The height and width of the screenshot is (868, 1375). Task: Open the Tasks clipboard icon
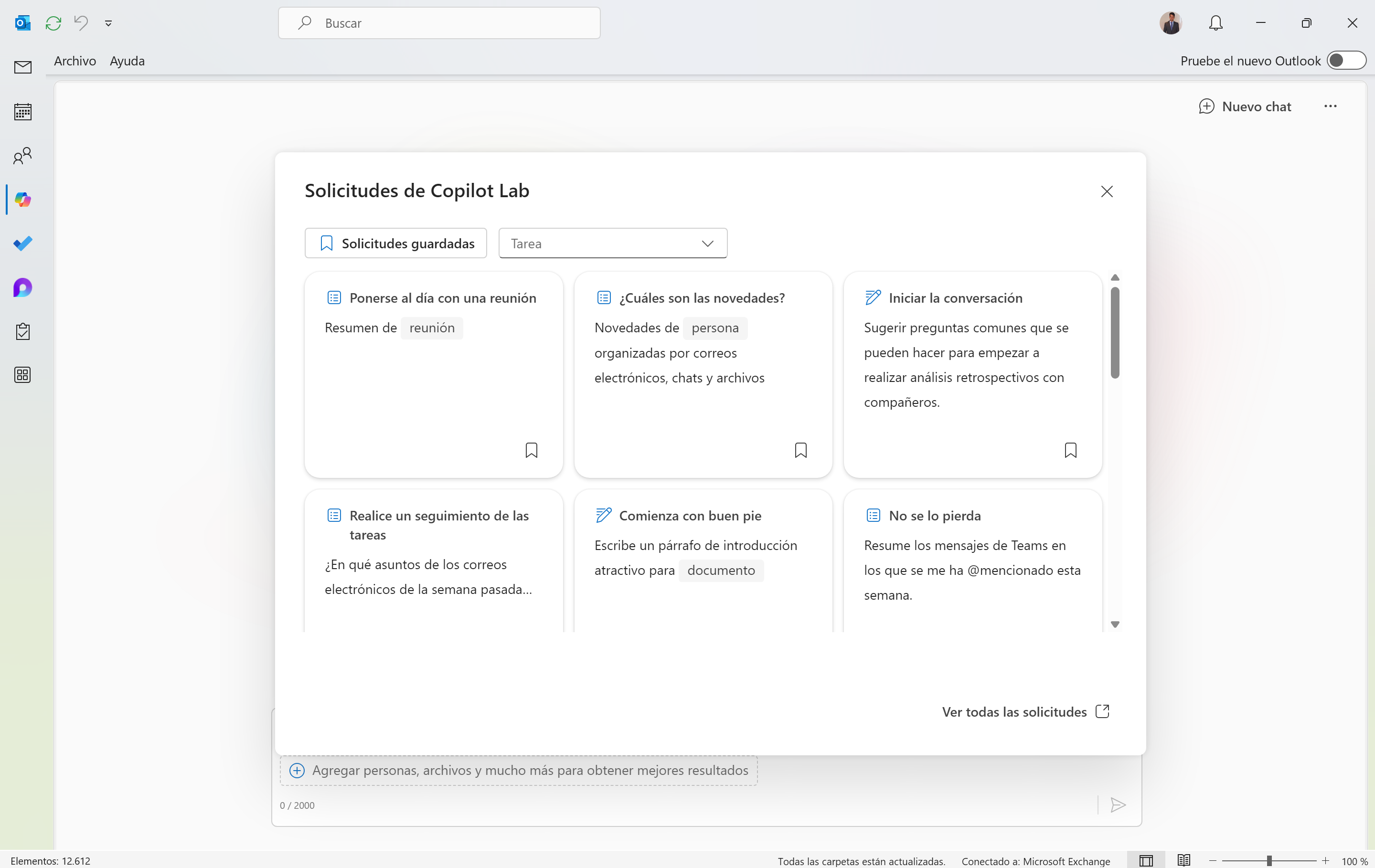[23, 331]
